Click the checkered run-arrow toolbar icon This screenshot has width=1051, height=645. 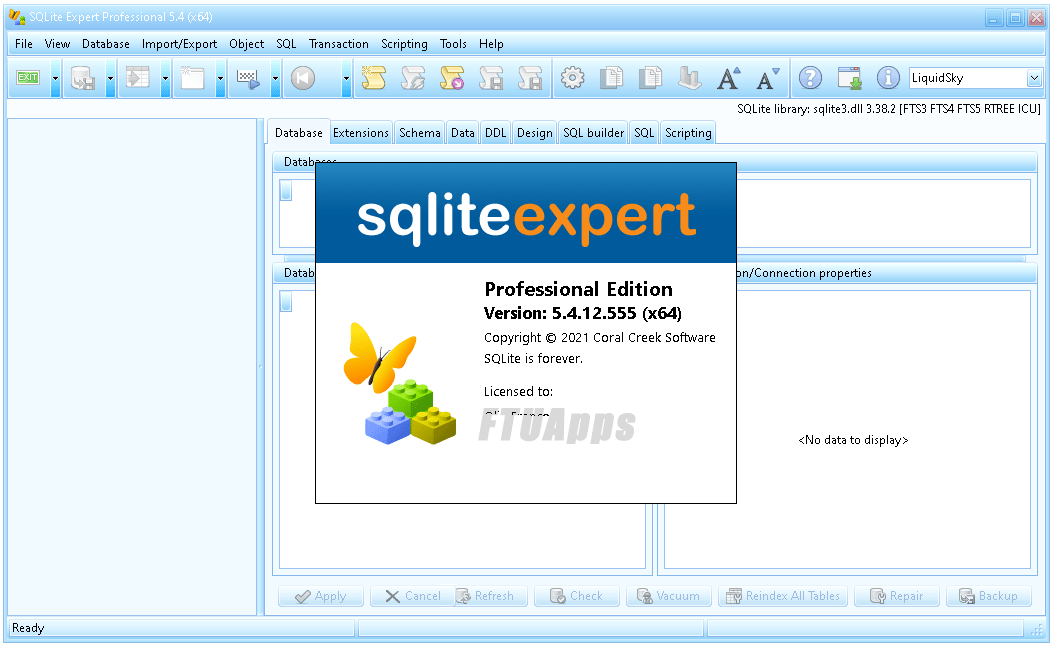248,78
